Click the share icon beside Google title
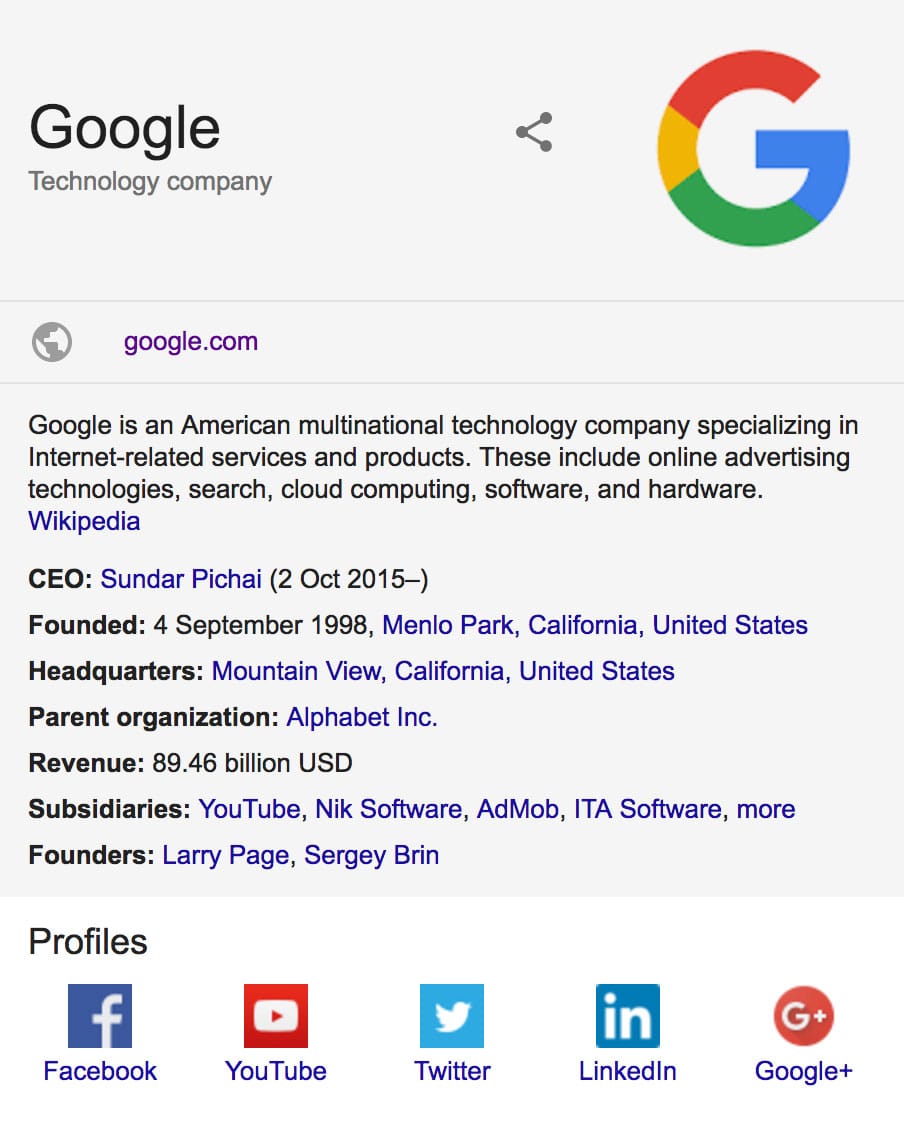The image size is (904, 1124). point(534,132)
